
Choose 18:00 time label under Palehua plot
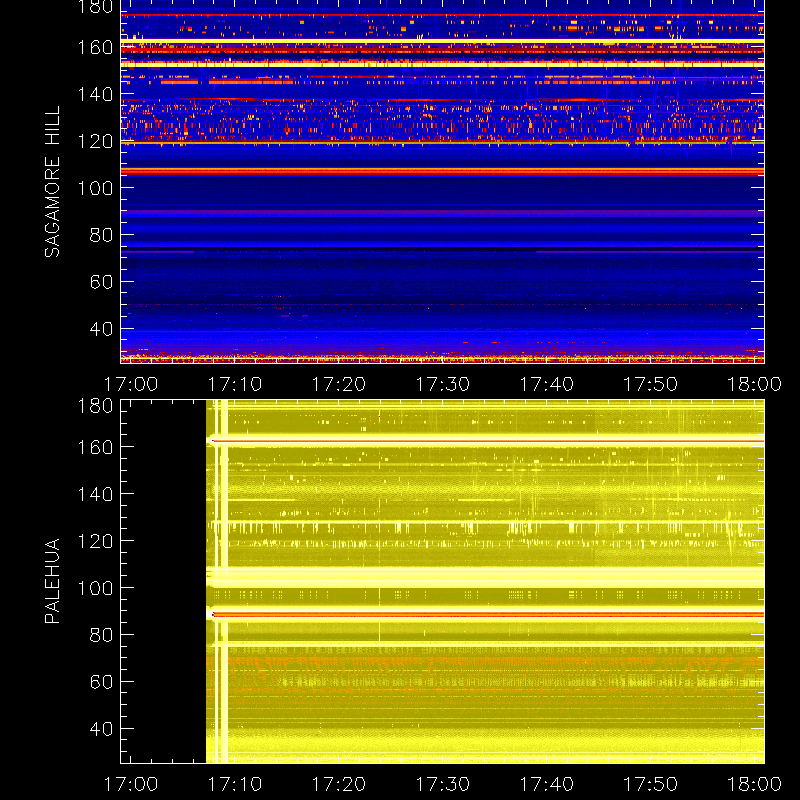(755, 784)
